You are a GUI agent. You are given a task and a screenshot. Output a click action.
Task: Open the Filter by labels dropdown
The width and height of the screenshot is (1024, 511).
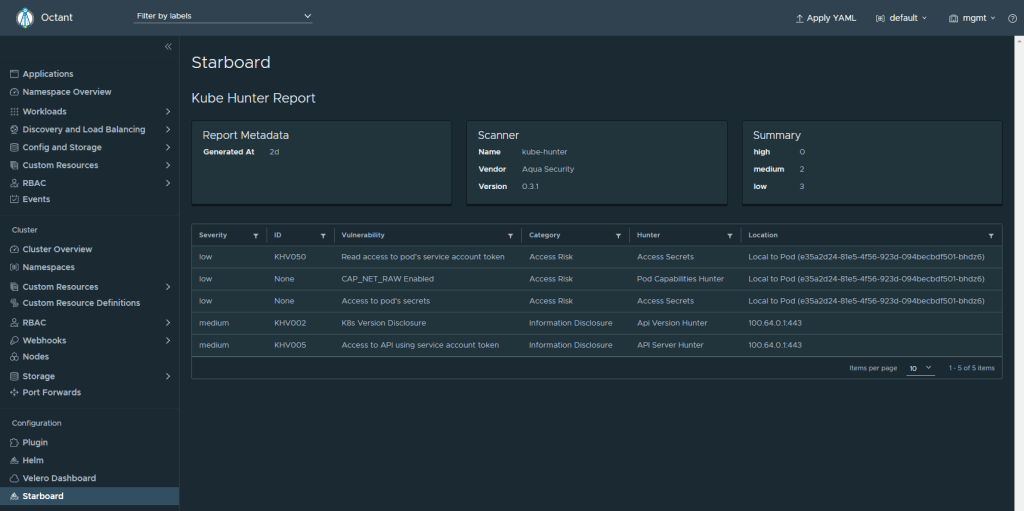click(223, 17)
